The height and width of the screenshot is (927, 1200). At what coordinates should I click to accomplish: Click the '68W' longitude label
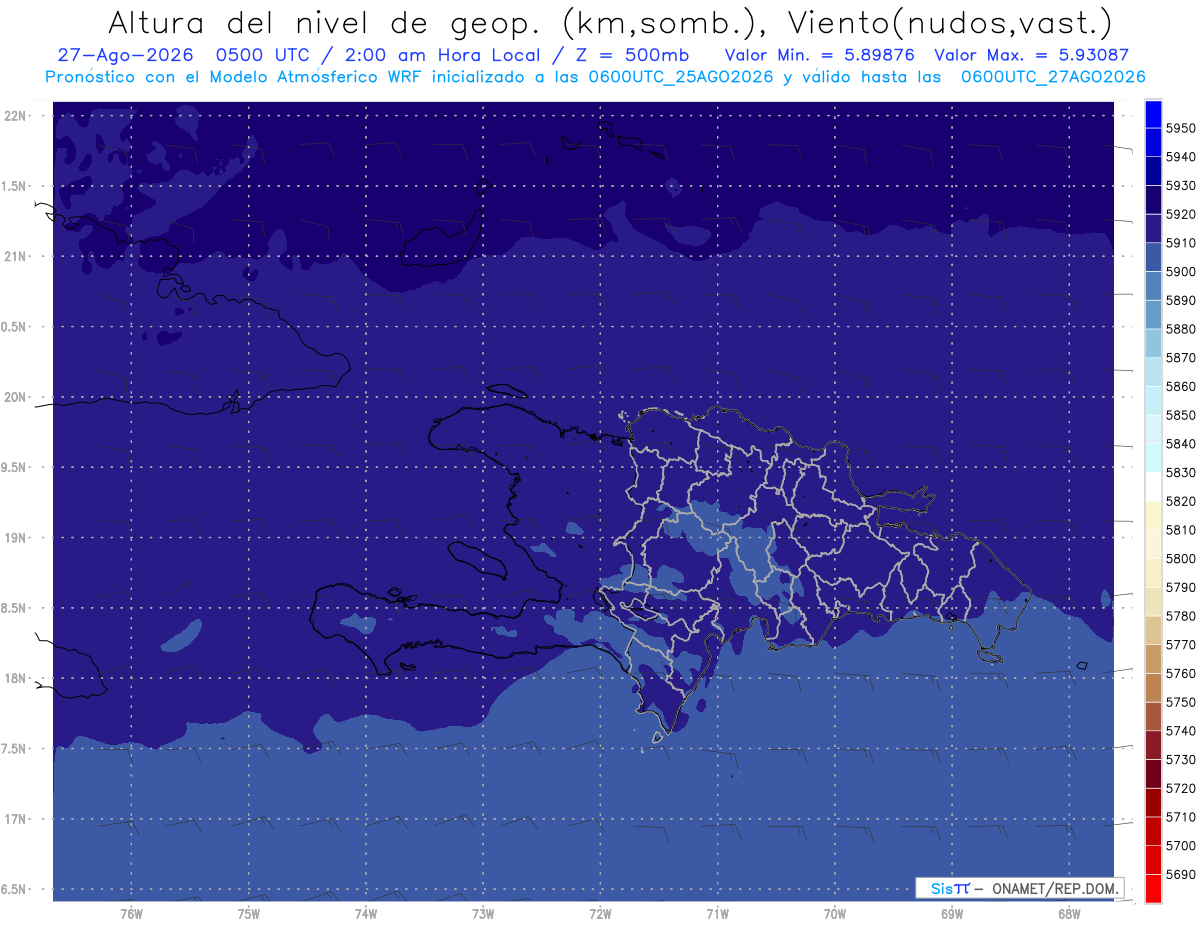click(1069, 913)
